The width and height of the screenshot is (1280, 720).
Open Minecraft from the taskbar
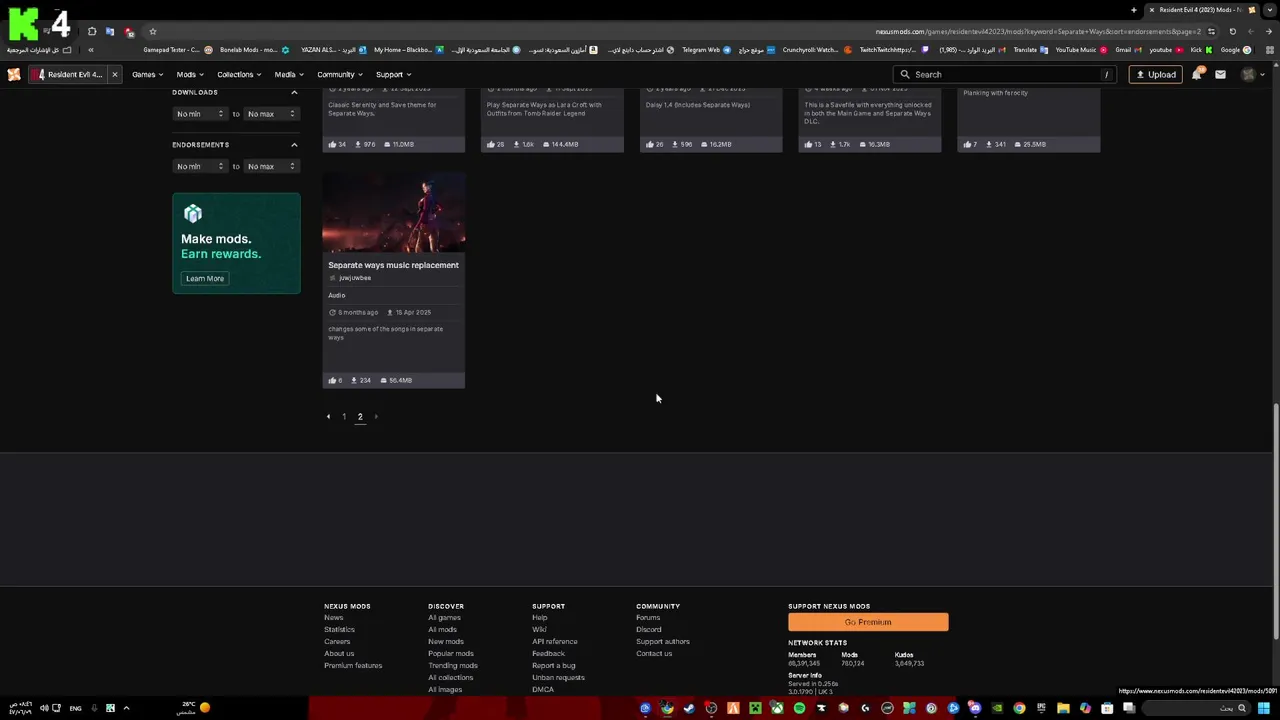755,708
